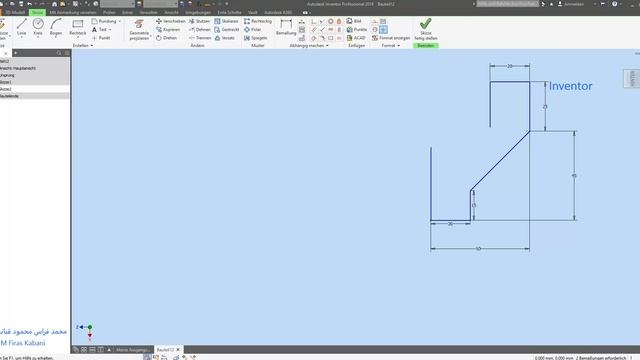Screen dimensions: 640x360
Task: Open the Erste Schritte ribbon tab
Action: click(x=229, y=12)
